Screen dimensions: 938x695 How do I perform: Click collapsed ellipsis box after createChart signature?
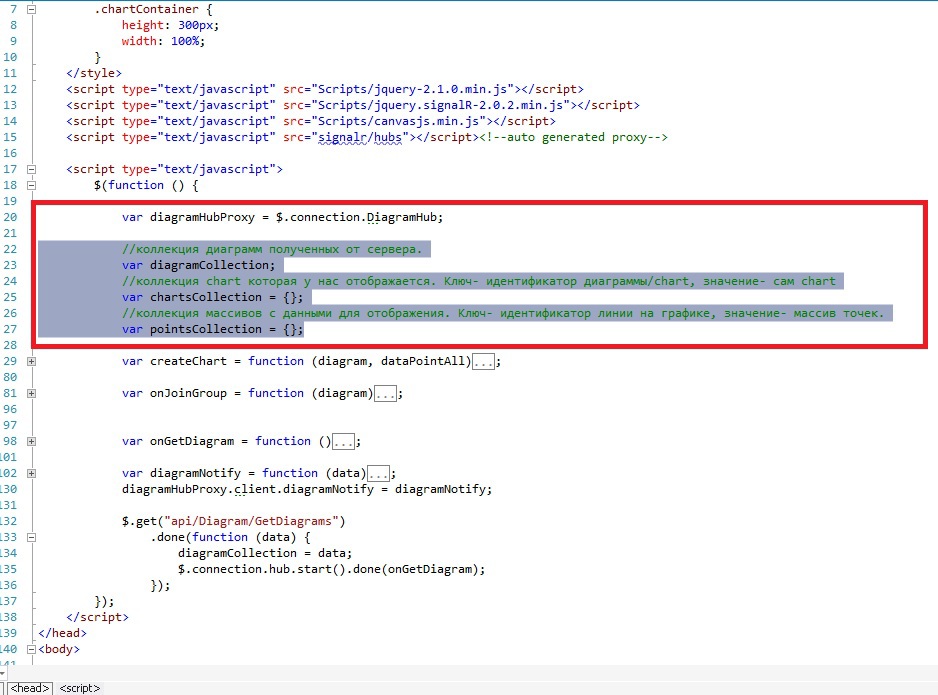tap(483, 361)
